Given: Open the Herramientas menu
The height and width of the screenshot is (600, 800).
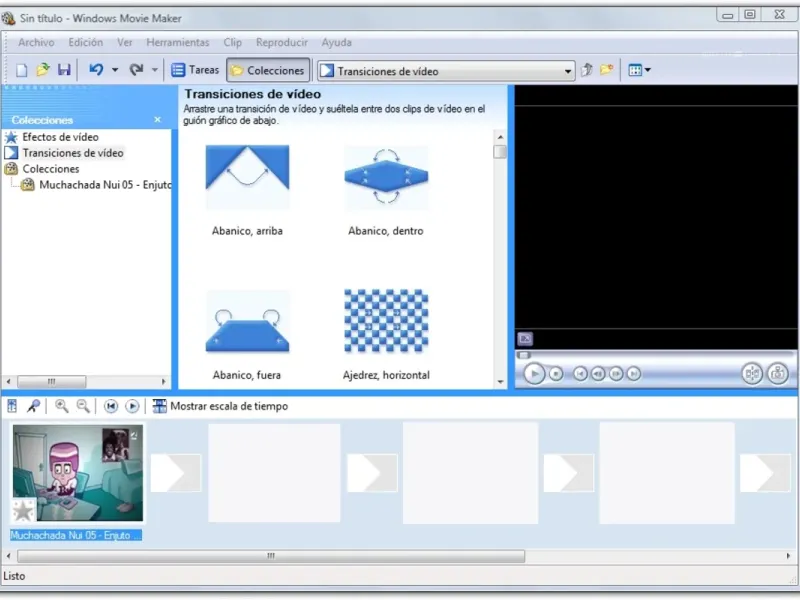Looking at the screenshot, I should click(178, 42).
